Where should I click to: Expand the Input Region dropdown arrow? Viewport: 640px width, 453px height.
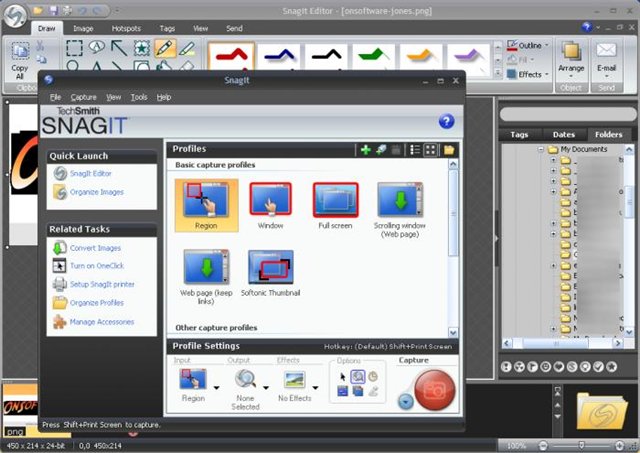coord(217,388)
